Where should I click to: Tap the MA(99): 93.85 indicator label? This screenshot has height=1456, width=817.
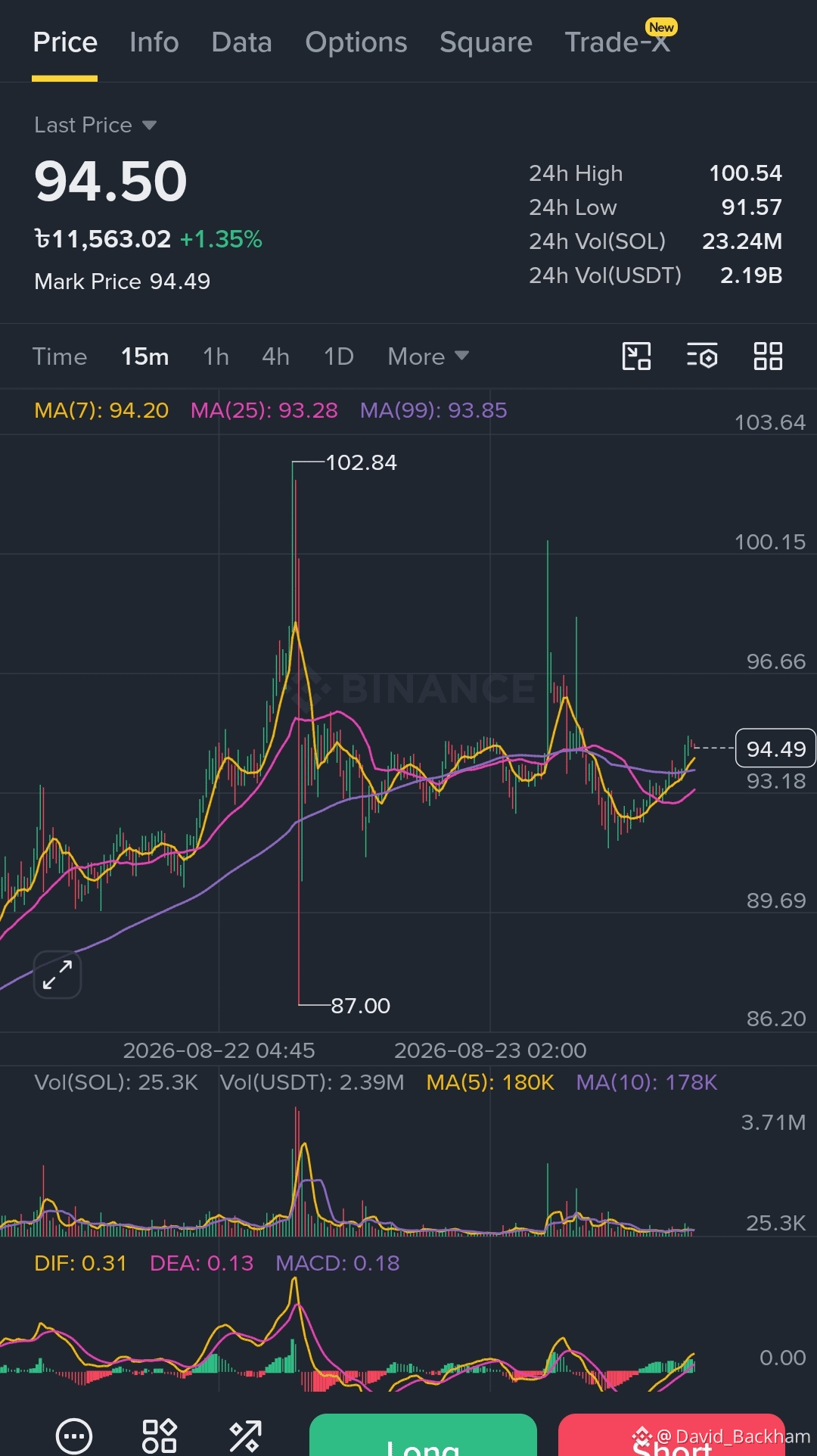point(433,410)
